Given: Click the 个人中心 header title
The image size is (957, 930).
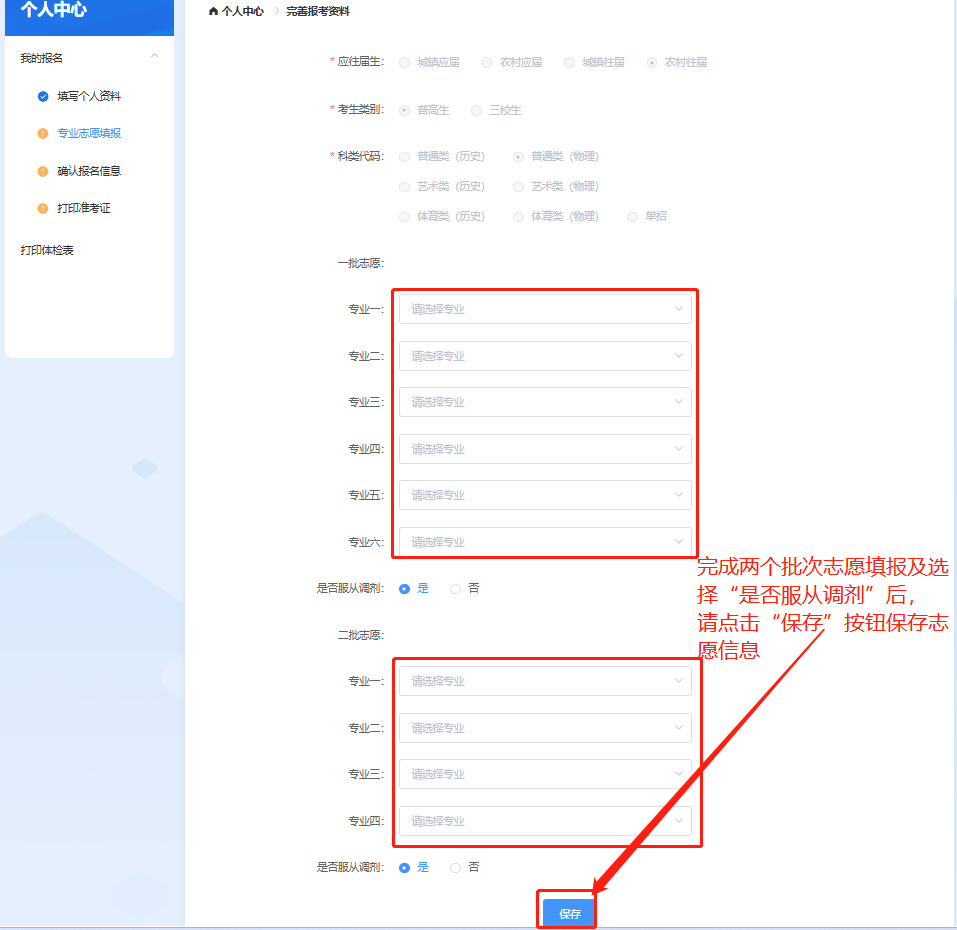Looking at the screenshot, I should tap(54, 11).
